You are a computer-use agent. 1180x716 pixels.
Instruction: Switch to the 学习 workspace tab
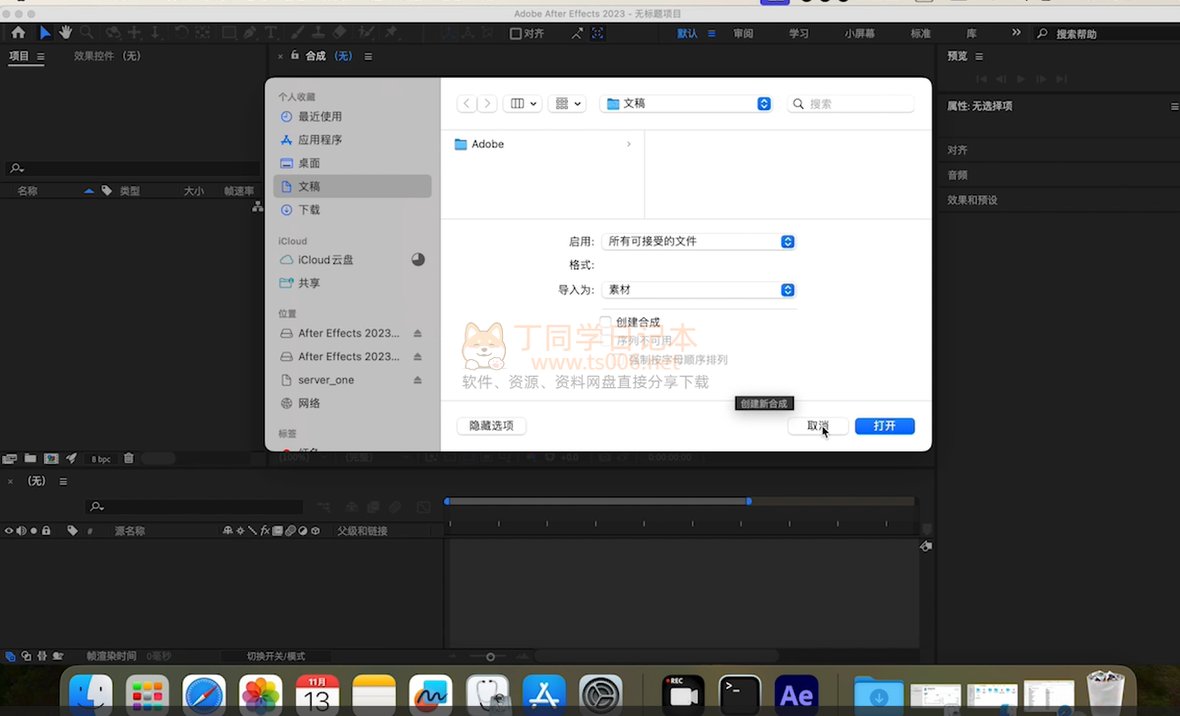(798, 33)
